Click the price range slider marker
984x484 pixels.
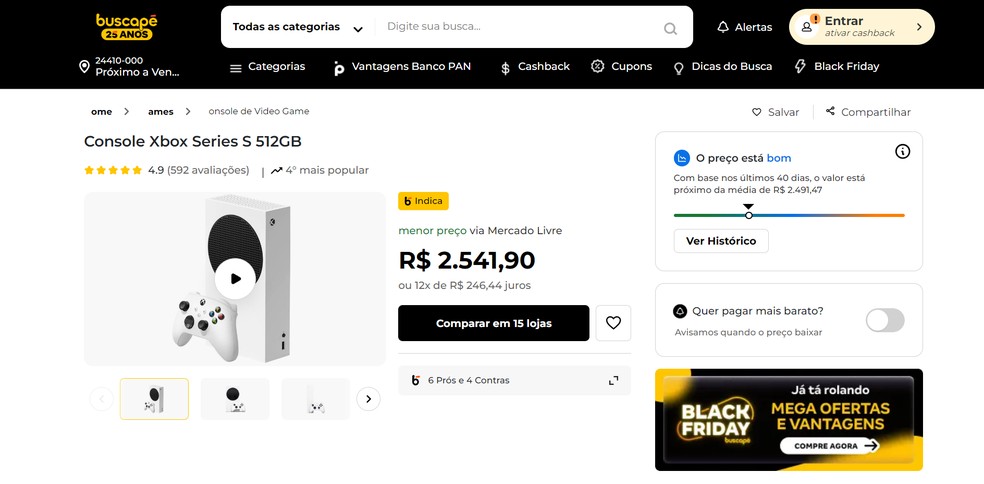[748, 215]
